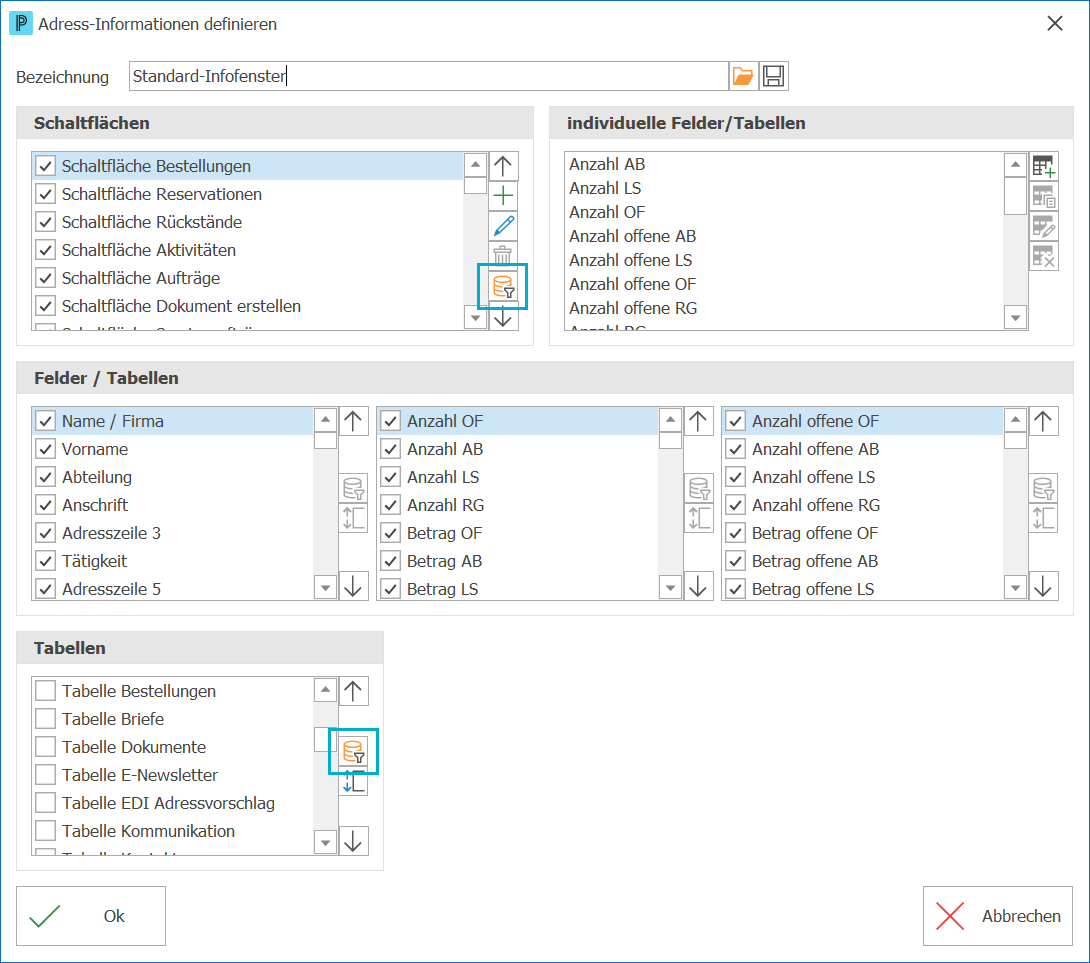Close the Adress-Informationen dialog

click(x=1055, y=24)
